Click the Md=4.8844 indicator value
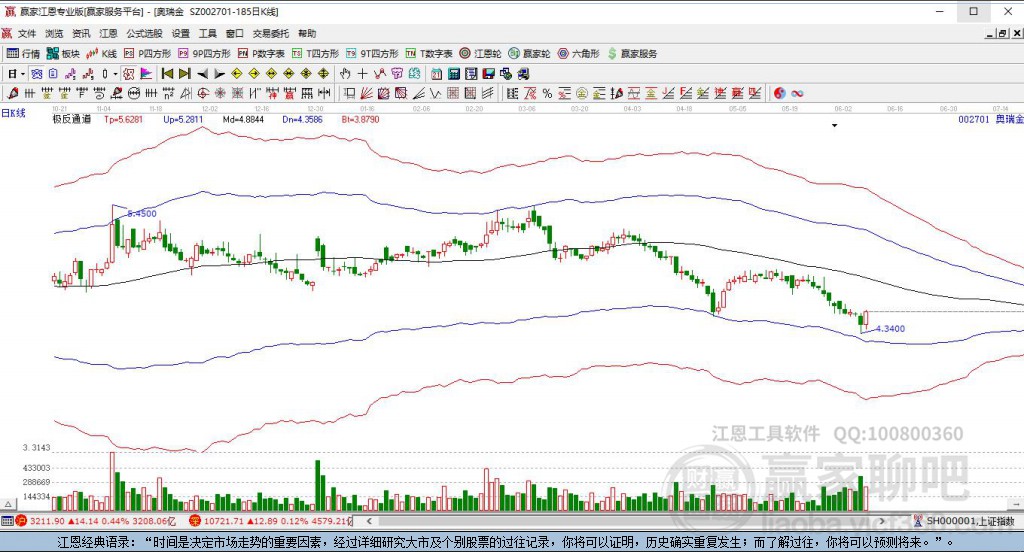Viewport: 1024px width, 552px height. pyautogui.click(x=243, y=120)
